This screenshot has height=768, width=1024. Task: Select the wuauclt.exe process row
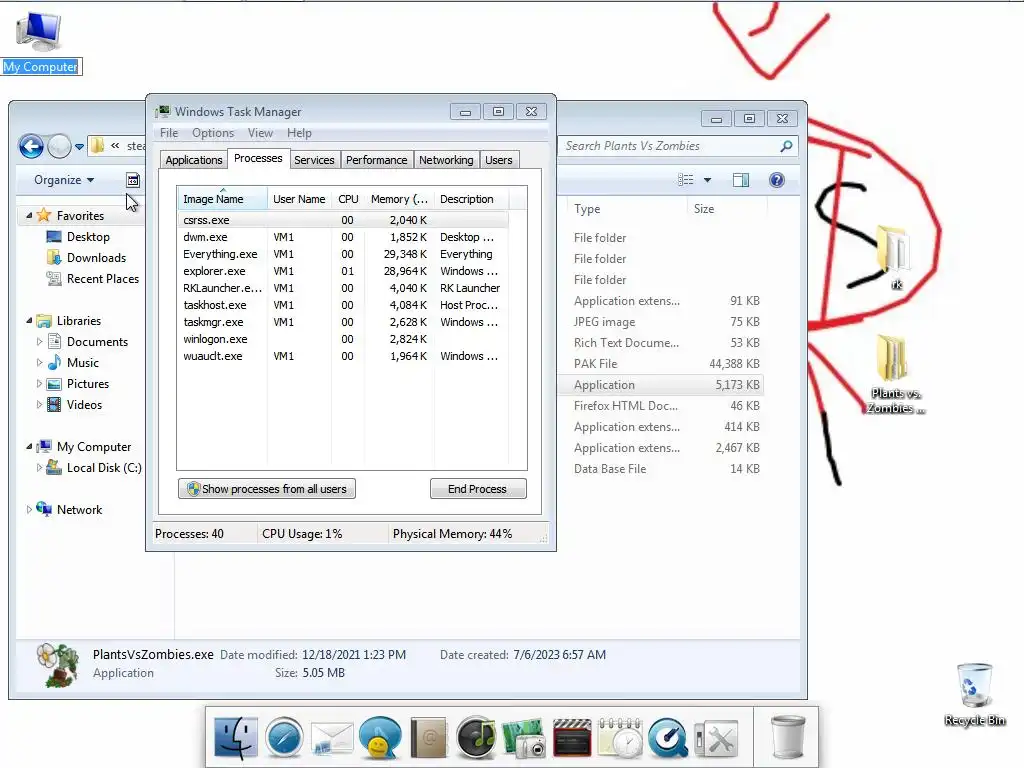342,356
